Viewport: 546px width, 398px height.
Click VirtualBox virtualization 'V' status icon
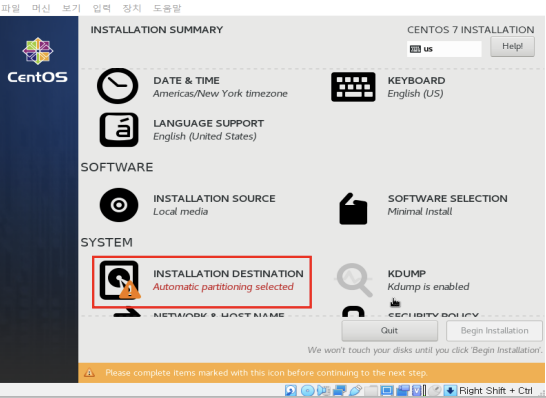(417, 390)
